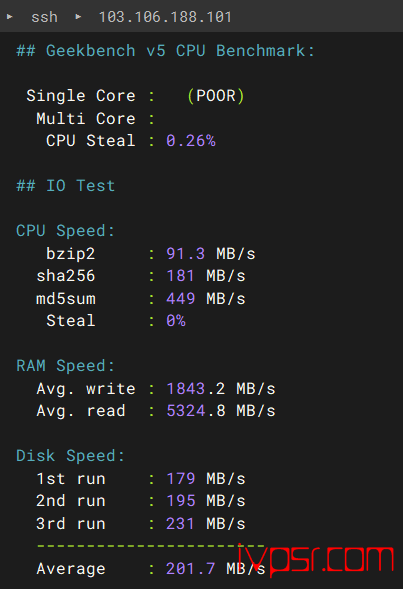Click the bzip2 91.3 value
The width and height of the screenshot is (403, 589).
[186, 254]
